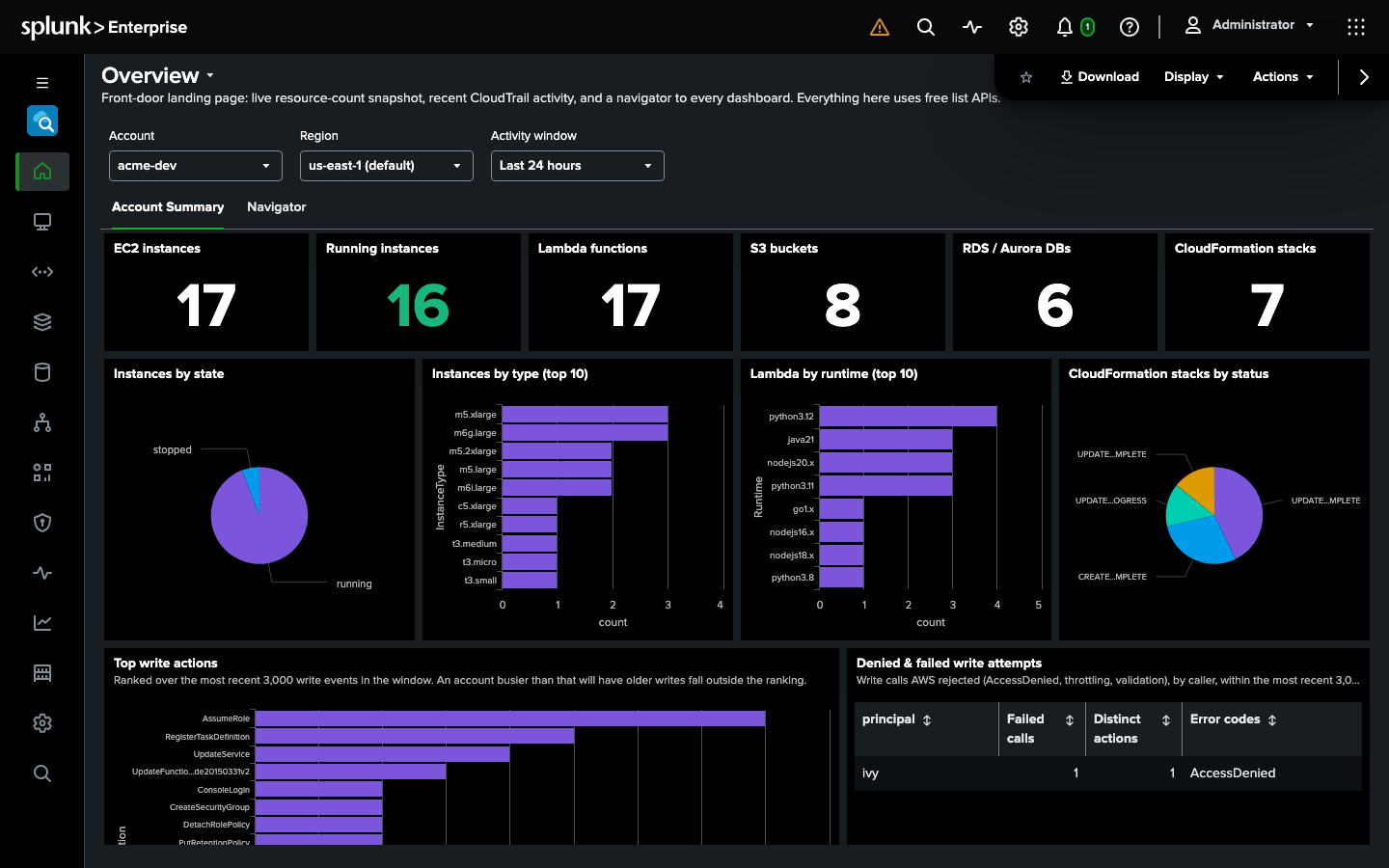1389x868 pixels.
Task: Expand the Overview title dropdown
Action: (210, 76)
